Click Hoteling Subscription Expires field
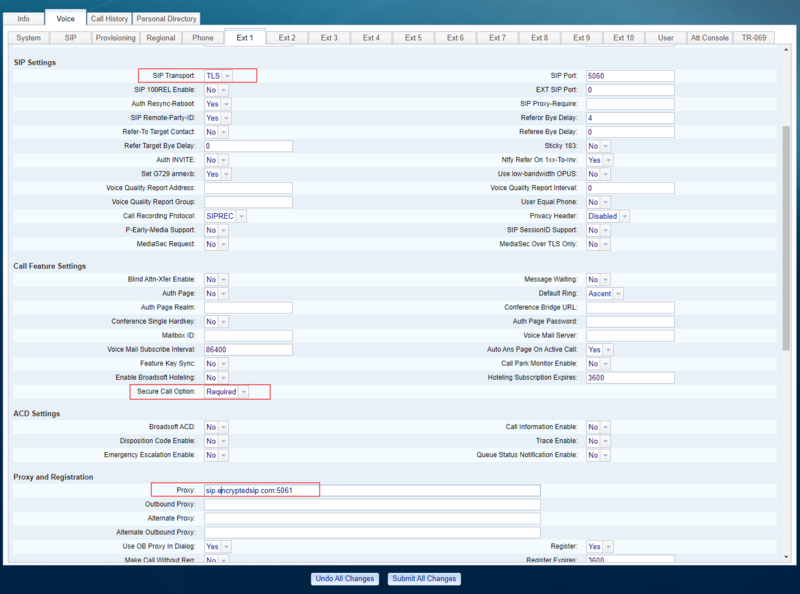The image size is (800, 594). point(630,378)
